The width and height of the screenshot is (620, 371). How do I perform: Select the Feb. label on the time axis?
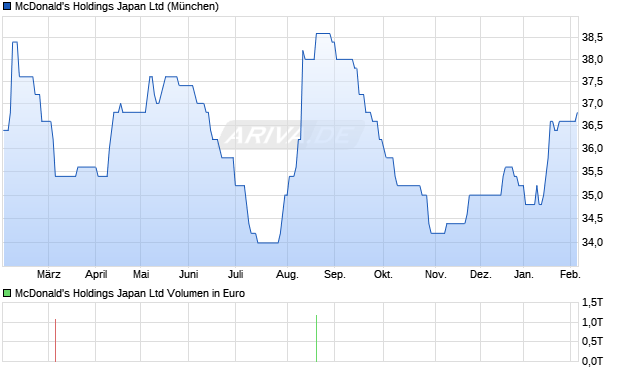coord(570,274)
